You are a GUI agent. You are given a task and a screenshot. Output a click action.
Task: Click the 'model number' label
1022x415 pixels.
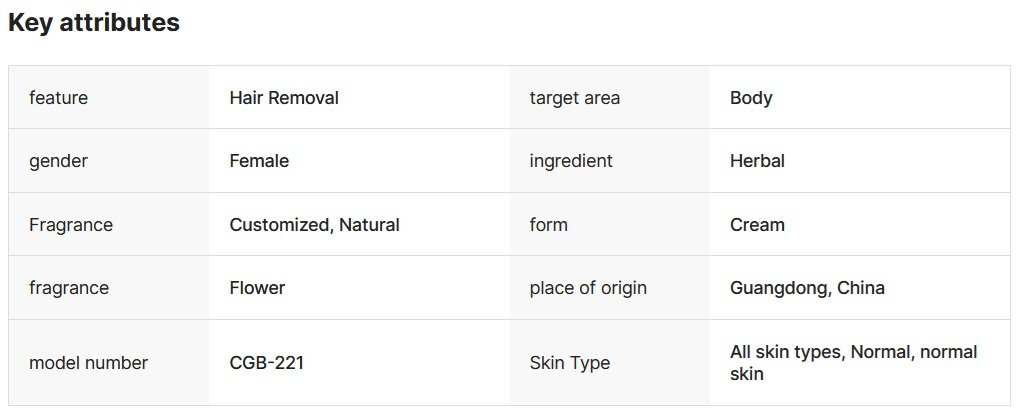point(88,363)
